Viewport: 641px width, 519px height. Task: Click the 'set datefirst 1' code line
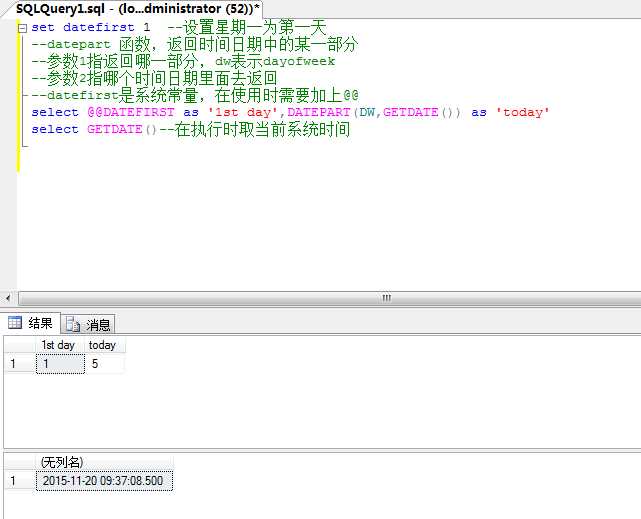tap(91, 27)
